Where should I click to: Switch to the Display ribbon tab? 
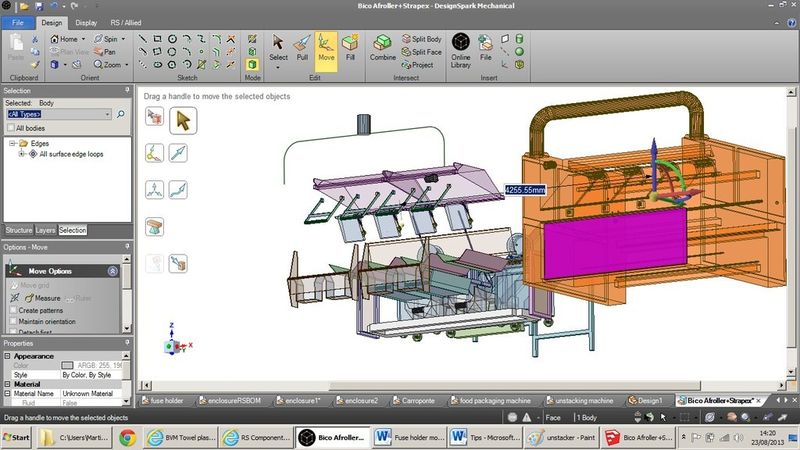(x=86, y=21)
